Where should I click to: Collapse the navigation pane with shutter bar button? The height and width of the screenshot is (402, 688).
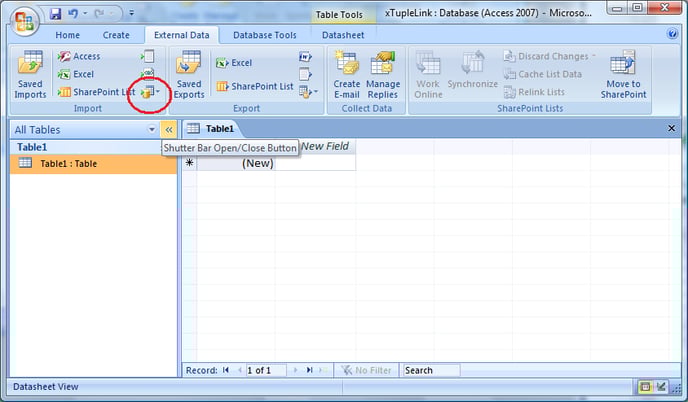pos(168,129)
